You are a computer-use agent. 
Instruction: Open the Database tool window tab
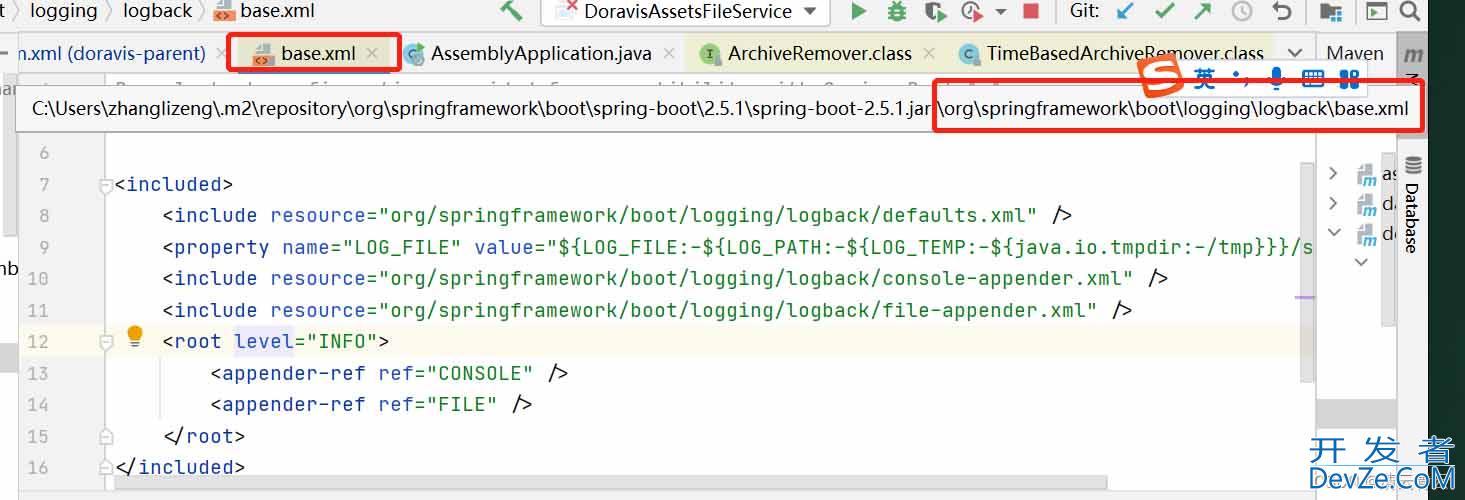pyautogui.click(x=1412, y=205)
